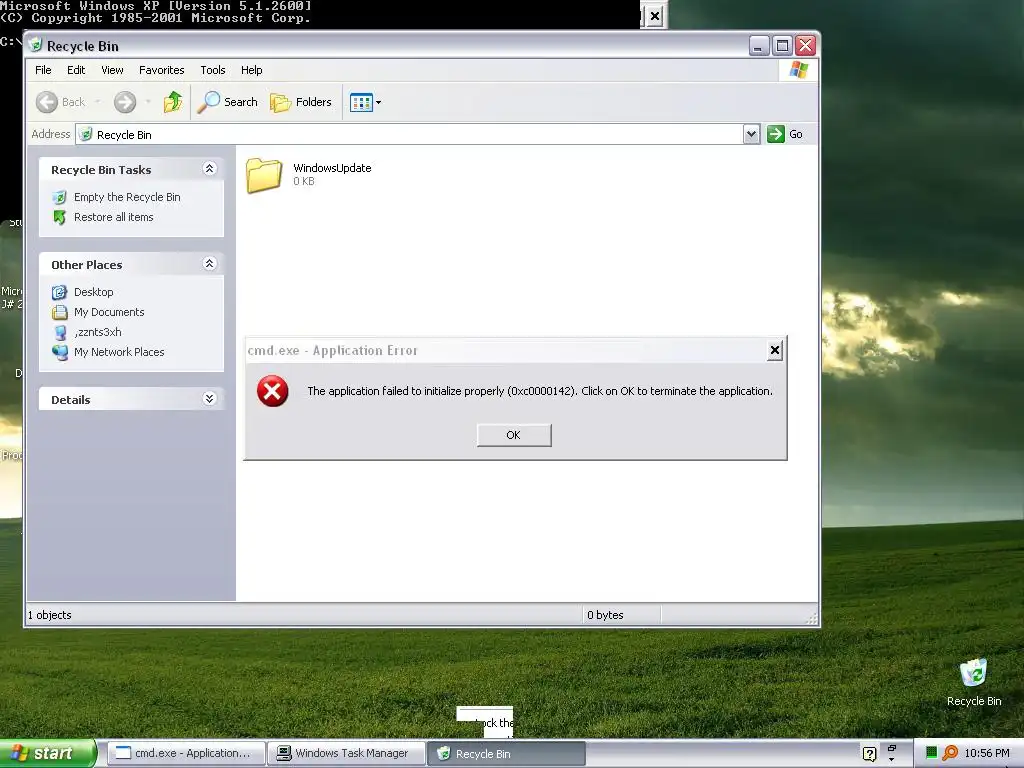
Task: Open the Favorites menu
Action: [x=161, y=70]
